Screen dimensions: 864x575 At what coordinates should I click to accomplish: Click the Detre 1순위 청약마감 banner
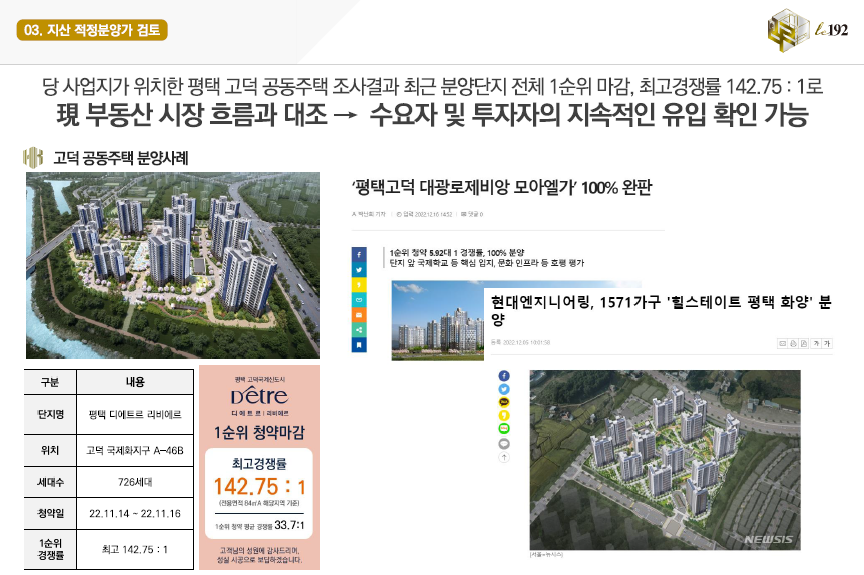pos(260,467)
